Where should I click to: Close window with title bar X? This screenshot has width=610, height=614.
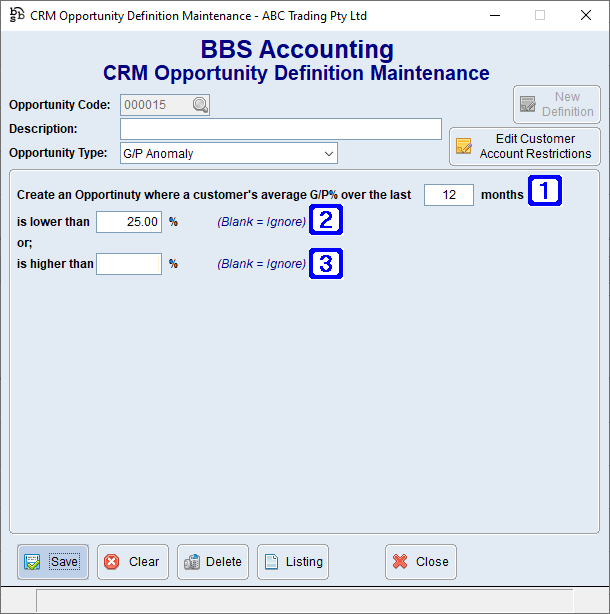(x=586, y=16)
